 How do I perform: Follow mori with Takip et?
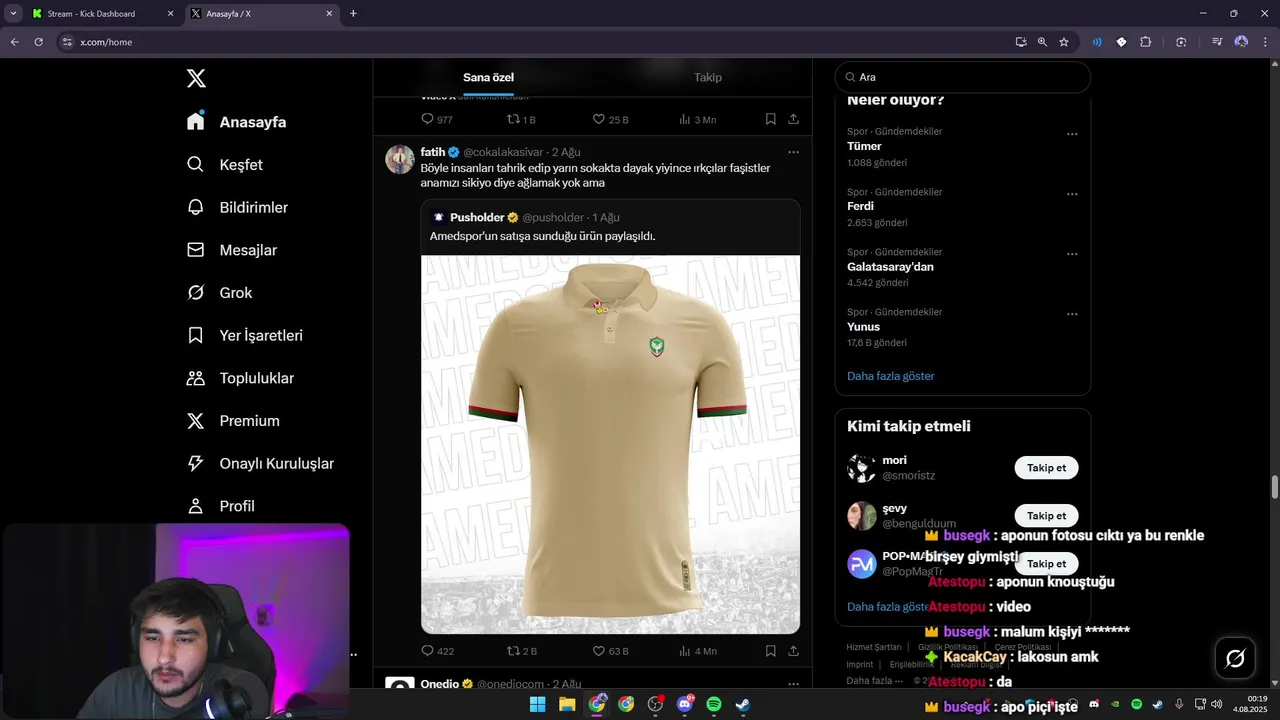click(1046, 468)
